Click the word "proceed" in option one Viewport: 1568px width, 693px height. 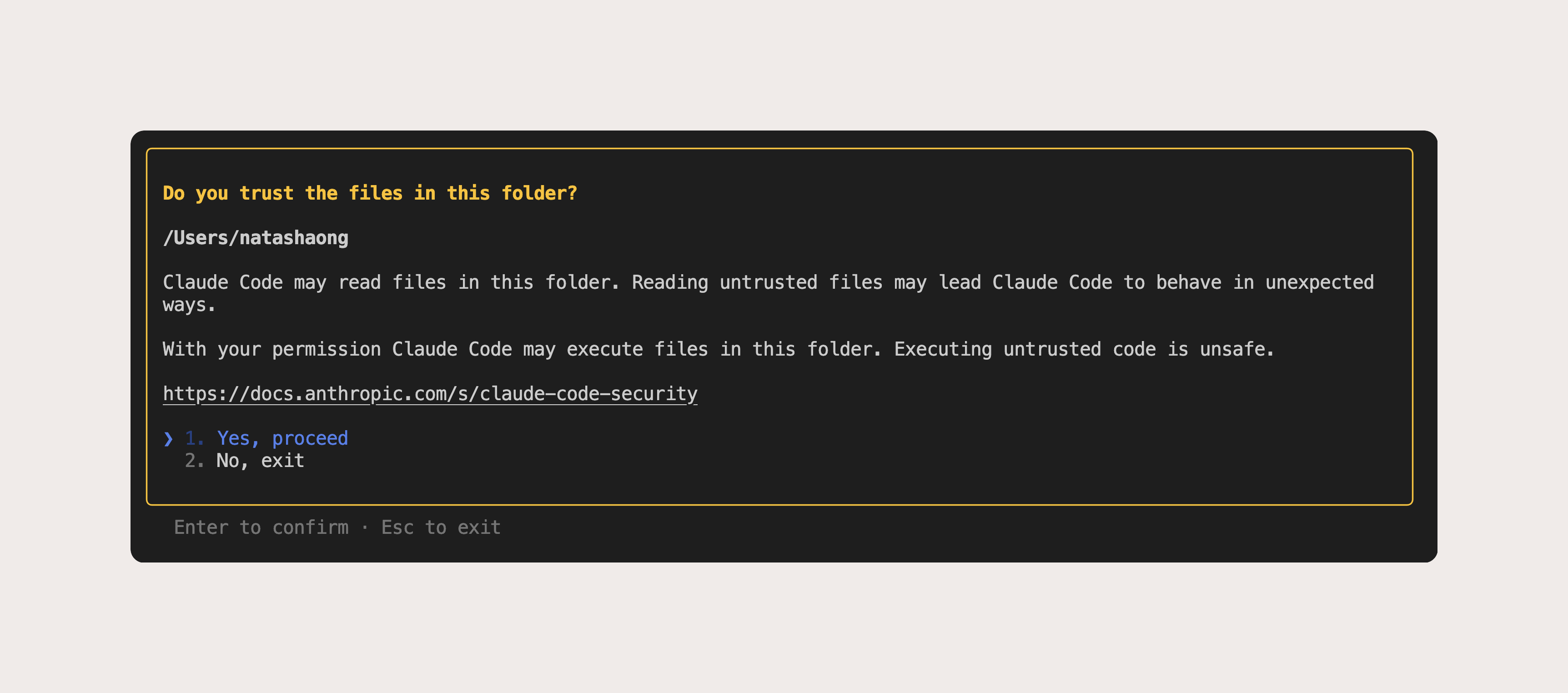pos(310,438)
